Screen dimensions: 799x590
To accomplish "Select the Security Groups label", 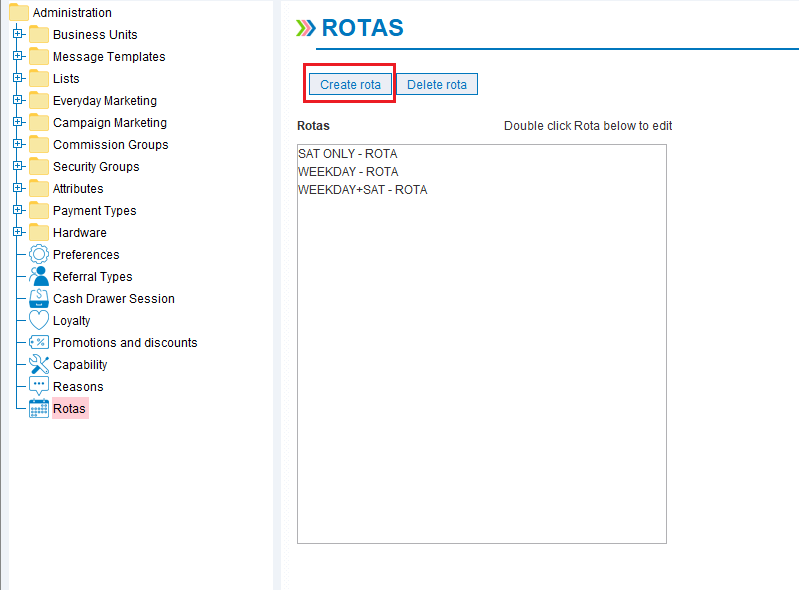I will point(96,167).
